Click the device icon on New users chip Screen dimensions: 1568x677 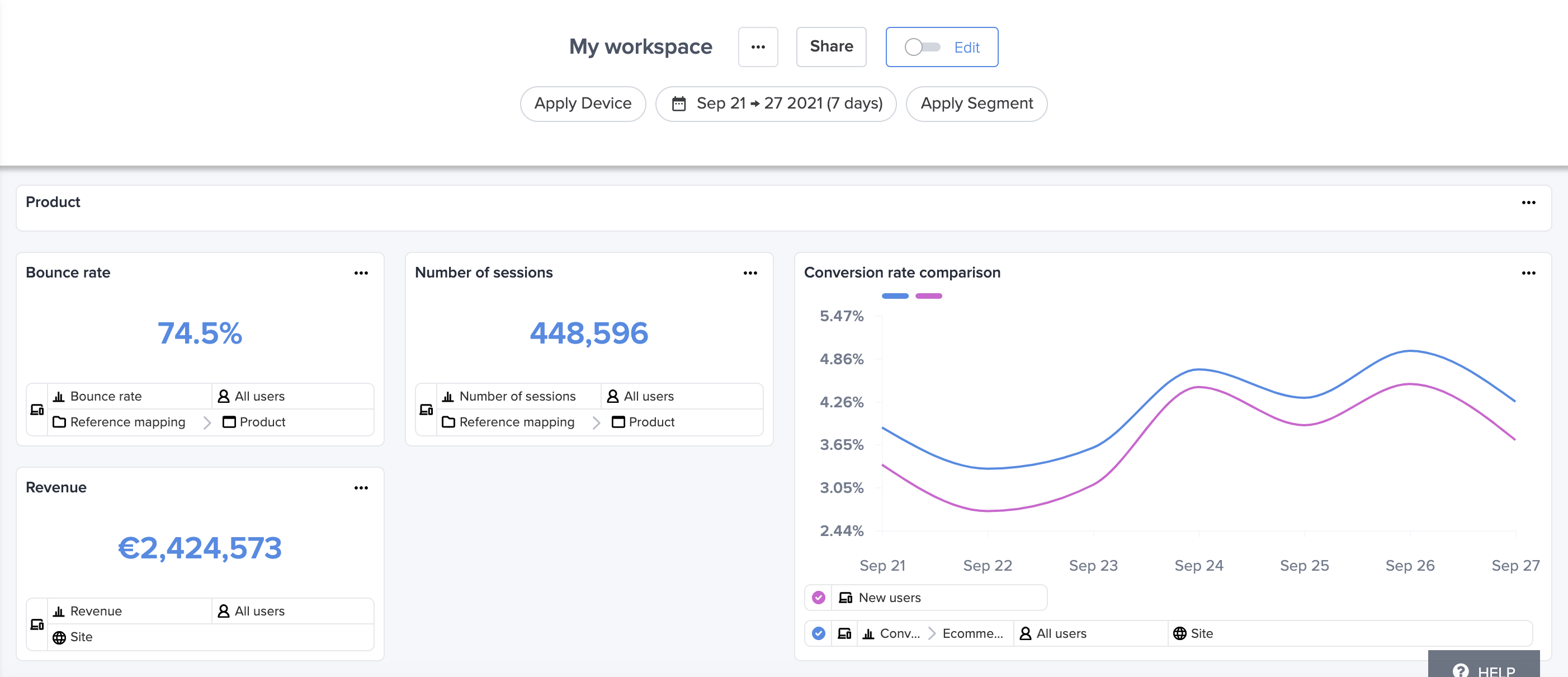(845, 597)
